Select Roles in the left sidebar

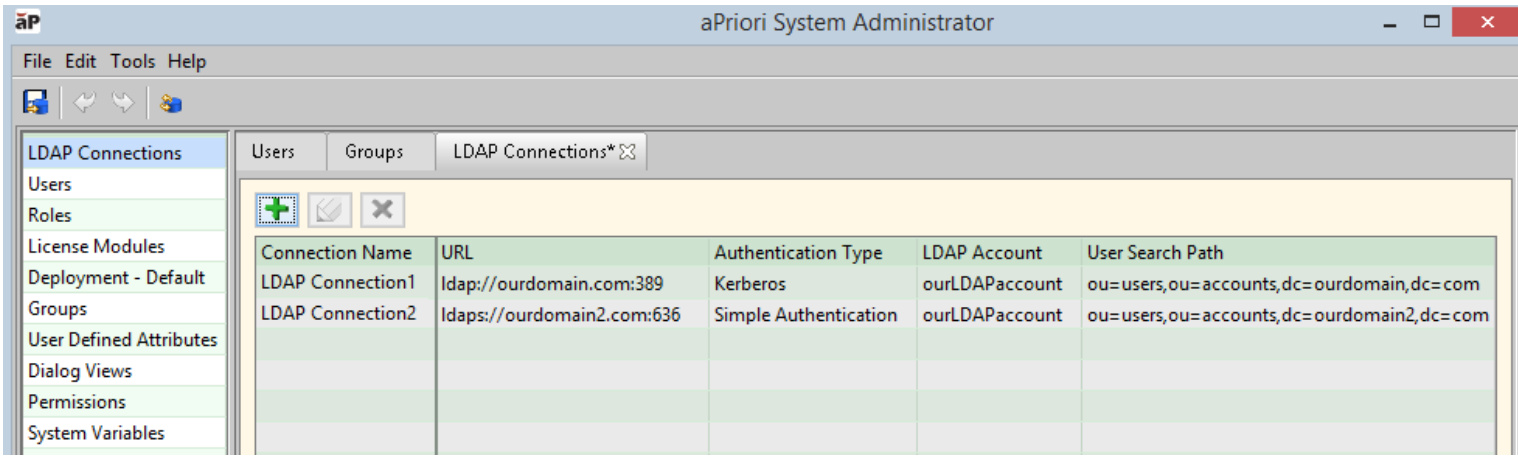tap(50, 215)
